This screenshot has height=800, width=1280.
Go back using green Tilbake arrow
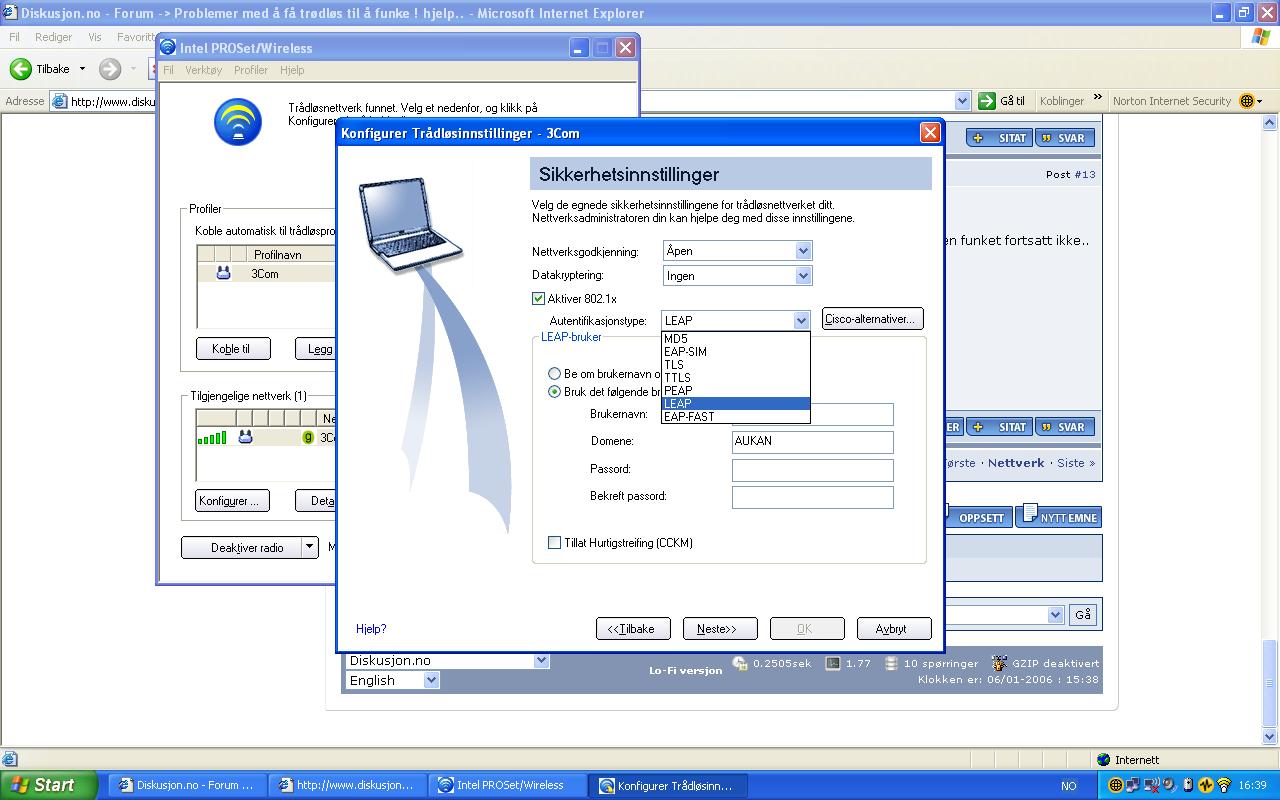click(20, 69)
